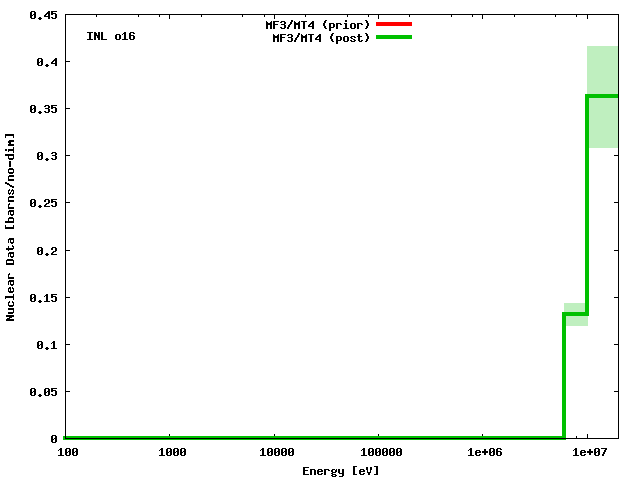Click the 0.05 y-axis tick label
640x480 pixels.
click(43, 392)
